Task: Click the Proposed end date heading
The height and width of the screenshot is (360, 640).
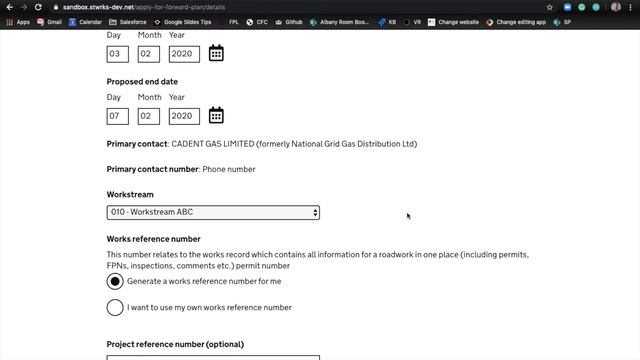Action: [142, 82]
